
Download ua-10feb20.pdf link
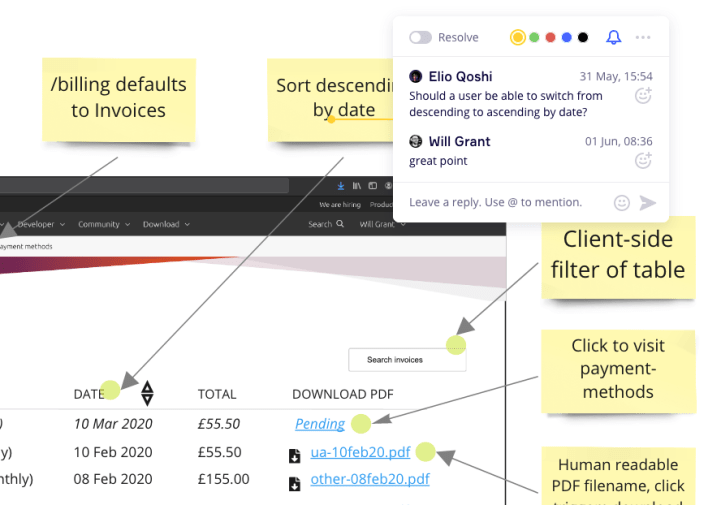coord(360,452)
